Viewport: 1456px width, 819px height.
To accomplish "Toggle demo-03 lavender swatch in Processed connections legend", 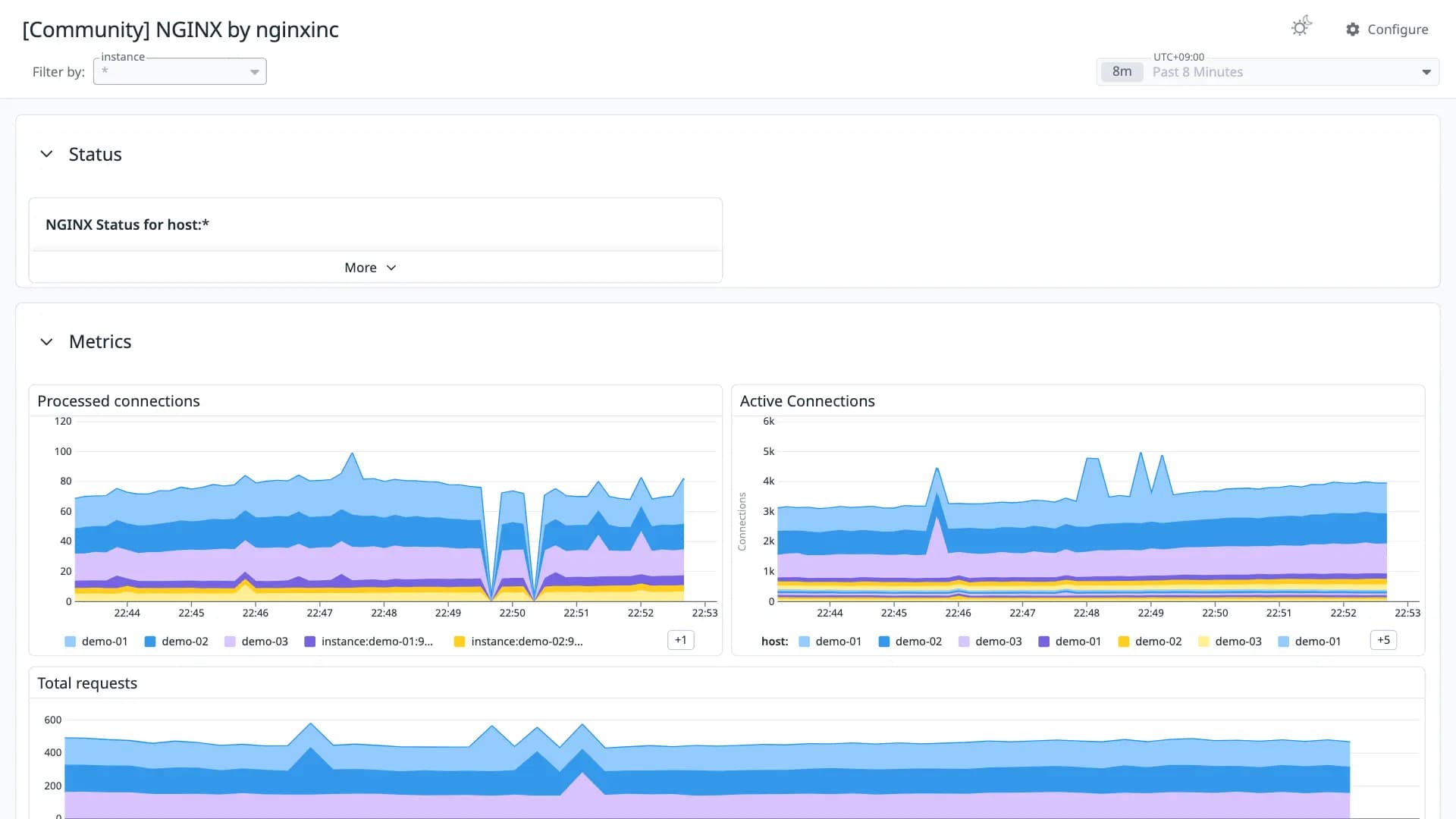I will (230, 642).
